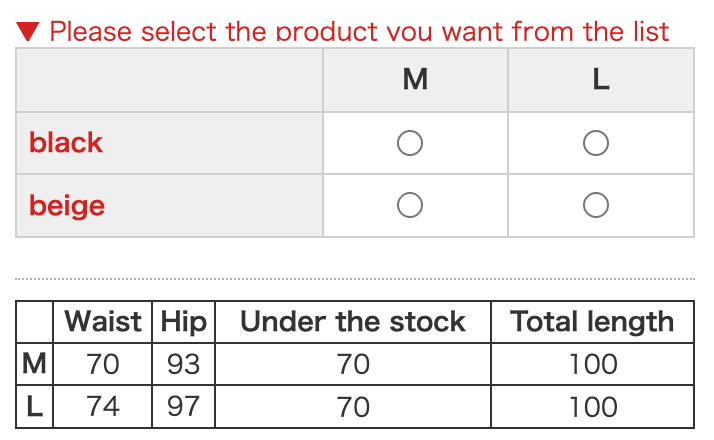Click the Under the stock header
Image resolution: width=714 pixels, height=440 pixels.
[x=353, y=322]
